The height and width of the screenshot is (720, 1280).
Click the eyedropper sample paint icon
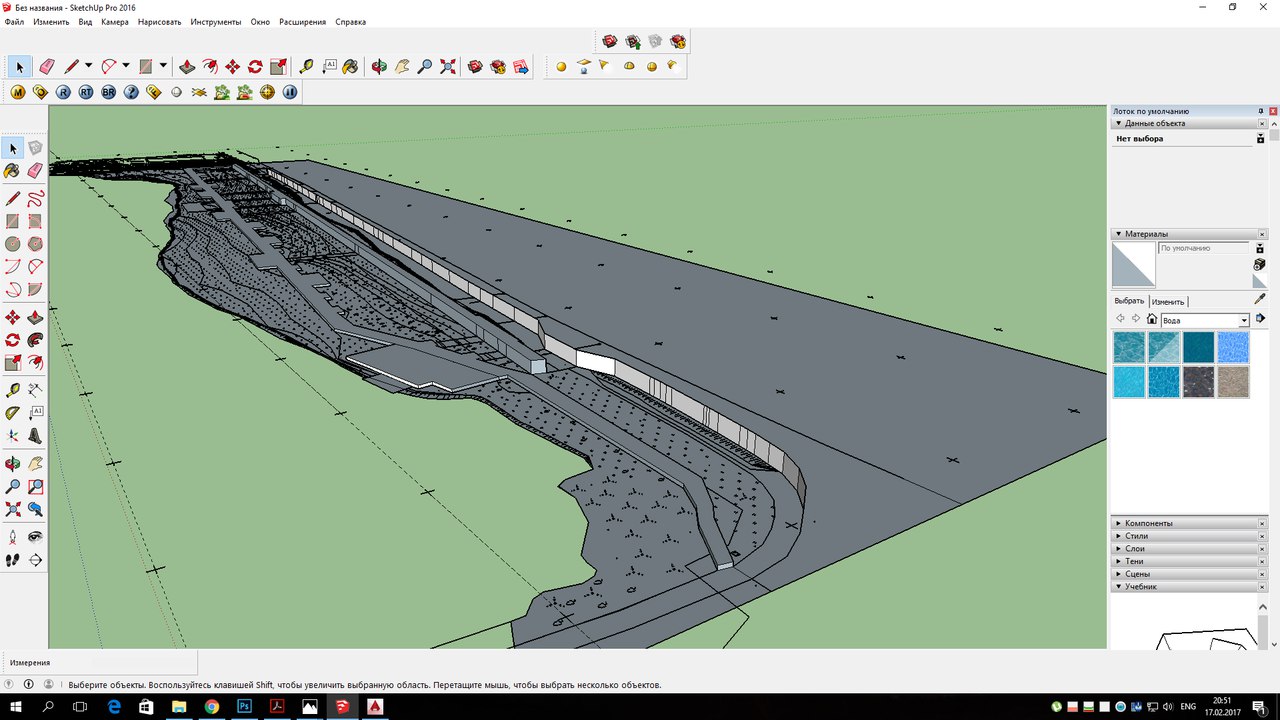[x=1260, y=299]
